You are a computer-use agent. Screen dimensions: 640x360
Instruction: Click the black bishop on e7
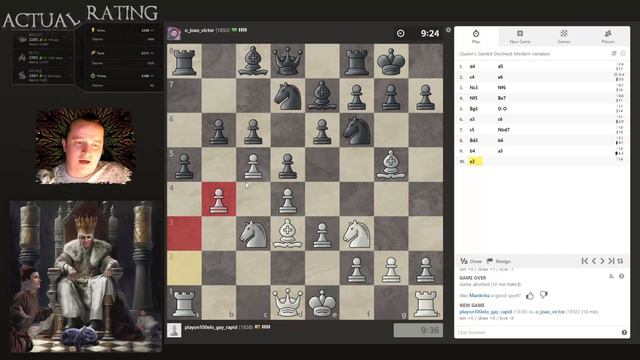coord(322,96)
